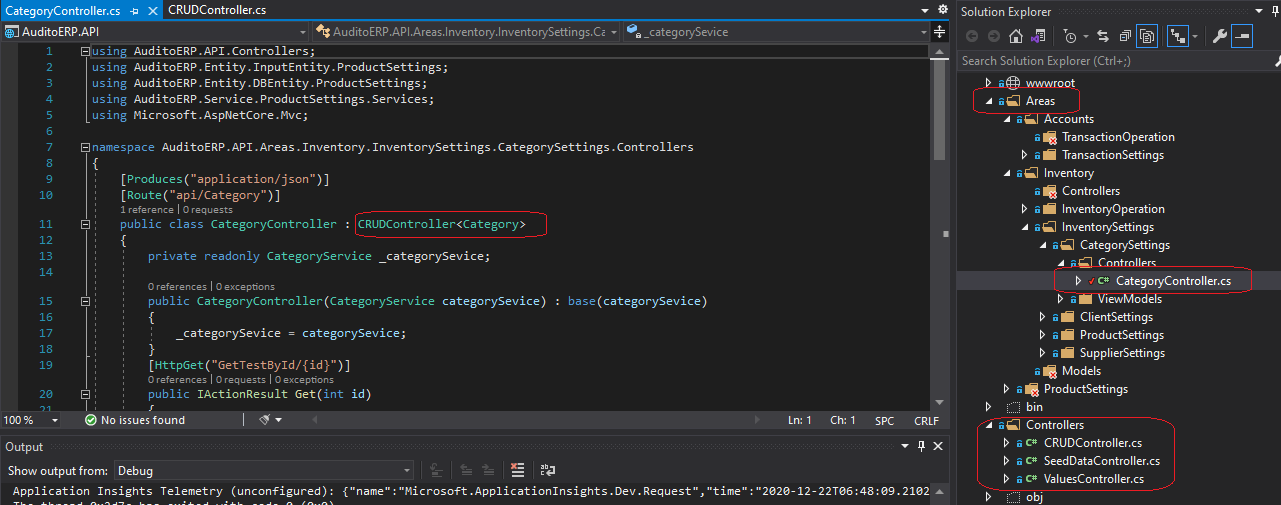
Task: Open Properties via the wrench icon
Action: pyautogui.click(x=1219, y=37)
